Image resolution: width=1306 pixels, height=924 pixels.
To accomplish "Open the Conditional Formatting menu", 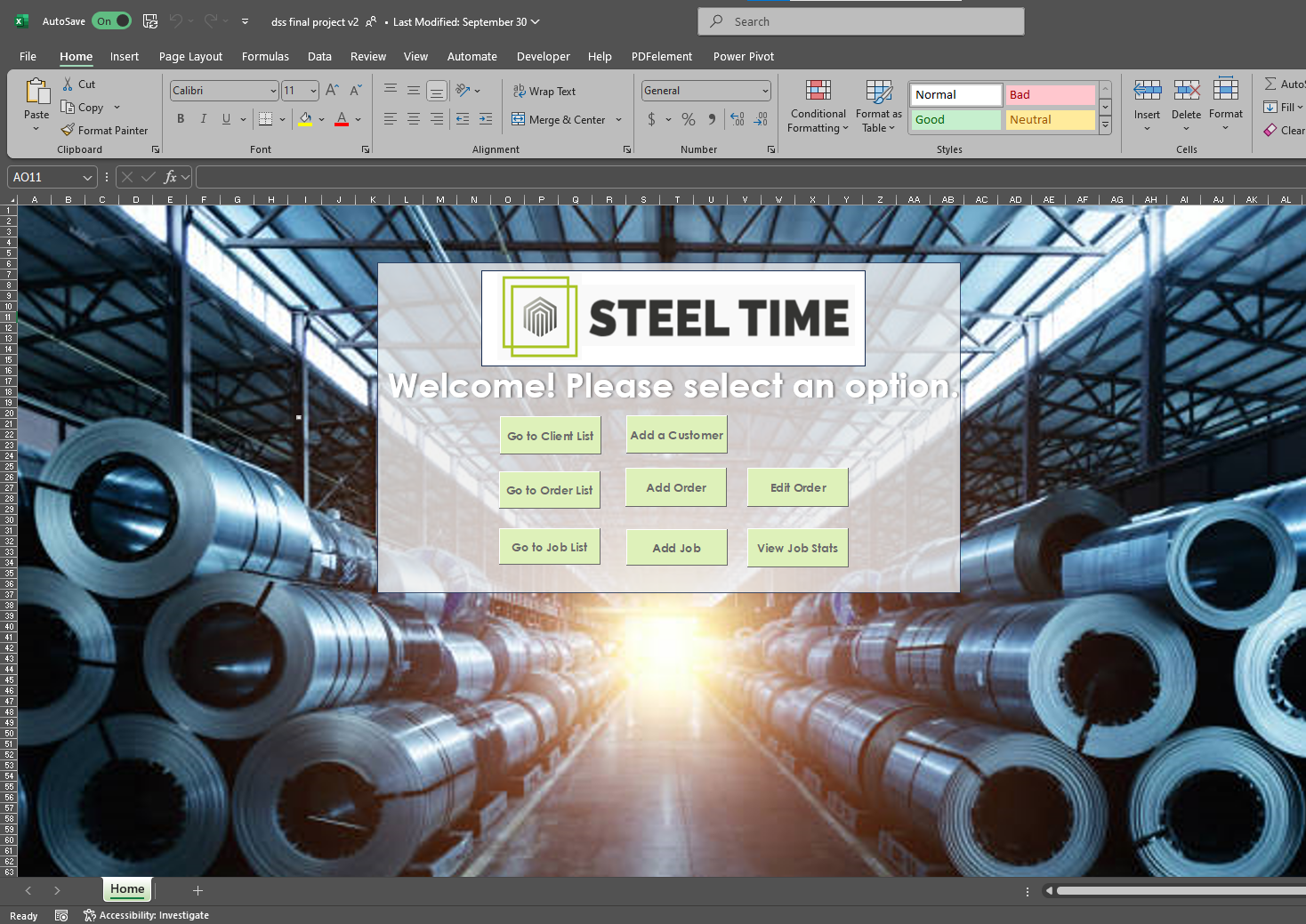I will (x=818, y=107).
